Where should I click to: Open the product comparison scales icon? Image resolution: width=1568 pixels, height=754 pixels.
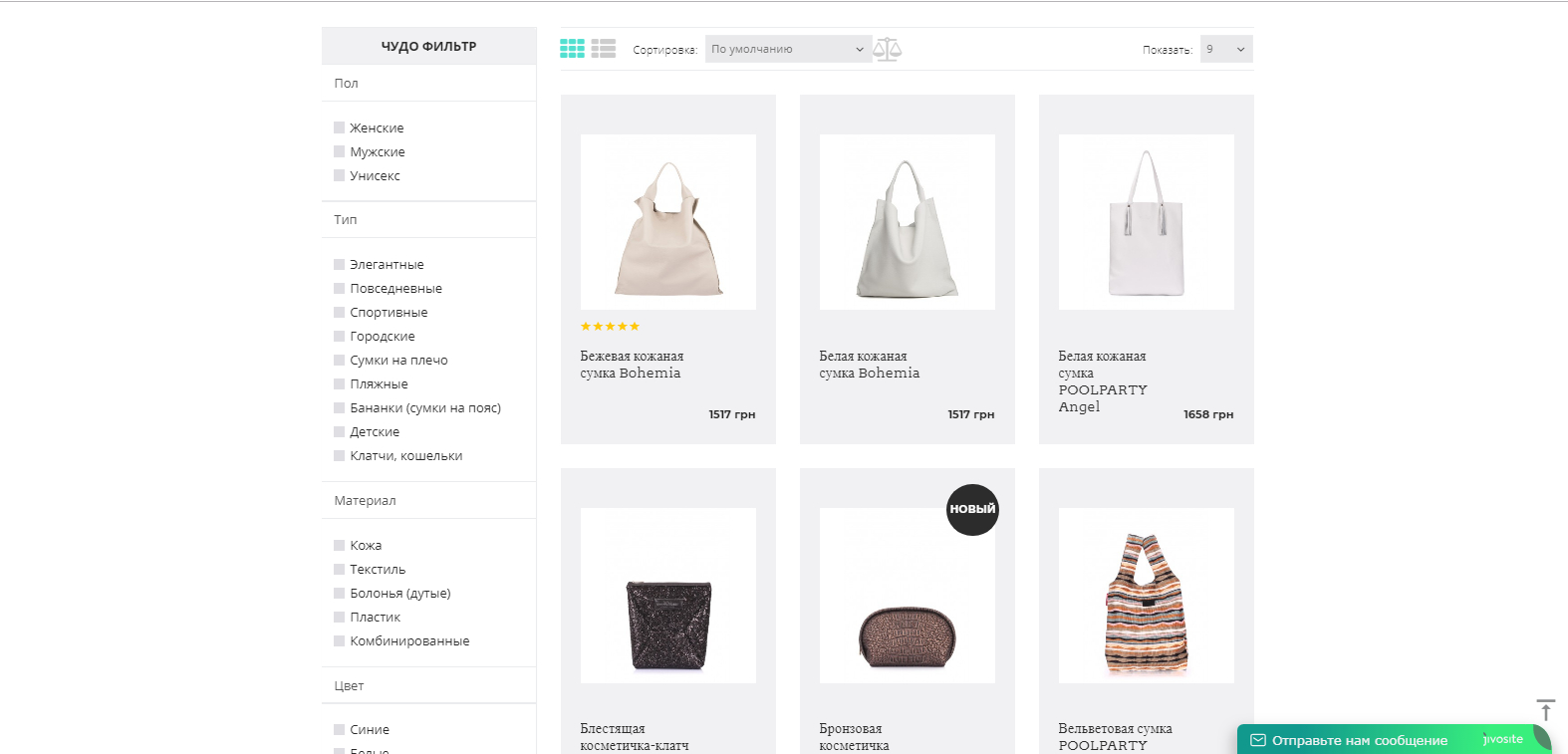(x=887, y=49)
